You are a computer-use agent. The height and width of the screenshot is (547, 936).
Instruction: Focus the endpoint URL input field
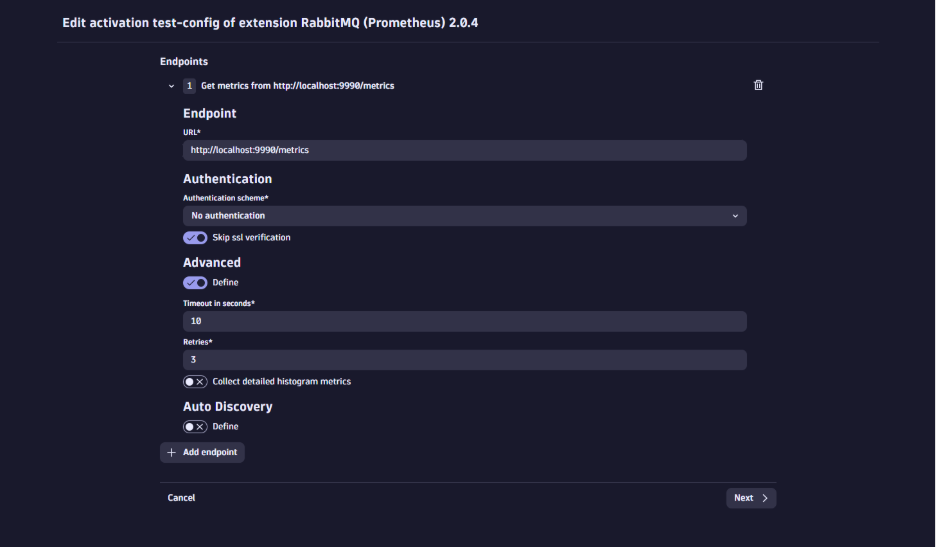click(x=464, y=150)
